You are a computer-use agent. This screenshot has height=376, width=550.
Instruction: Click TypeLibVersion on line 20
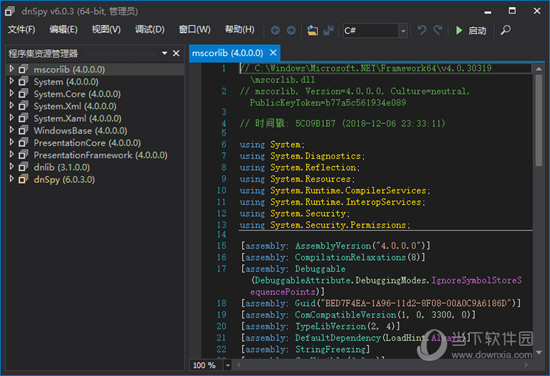331,326
